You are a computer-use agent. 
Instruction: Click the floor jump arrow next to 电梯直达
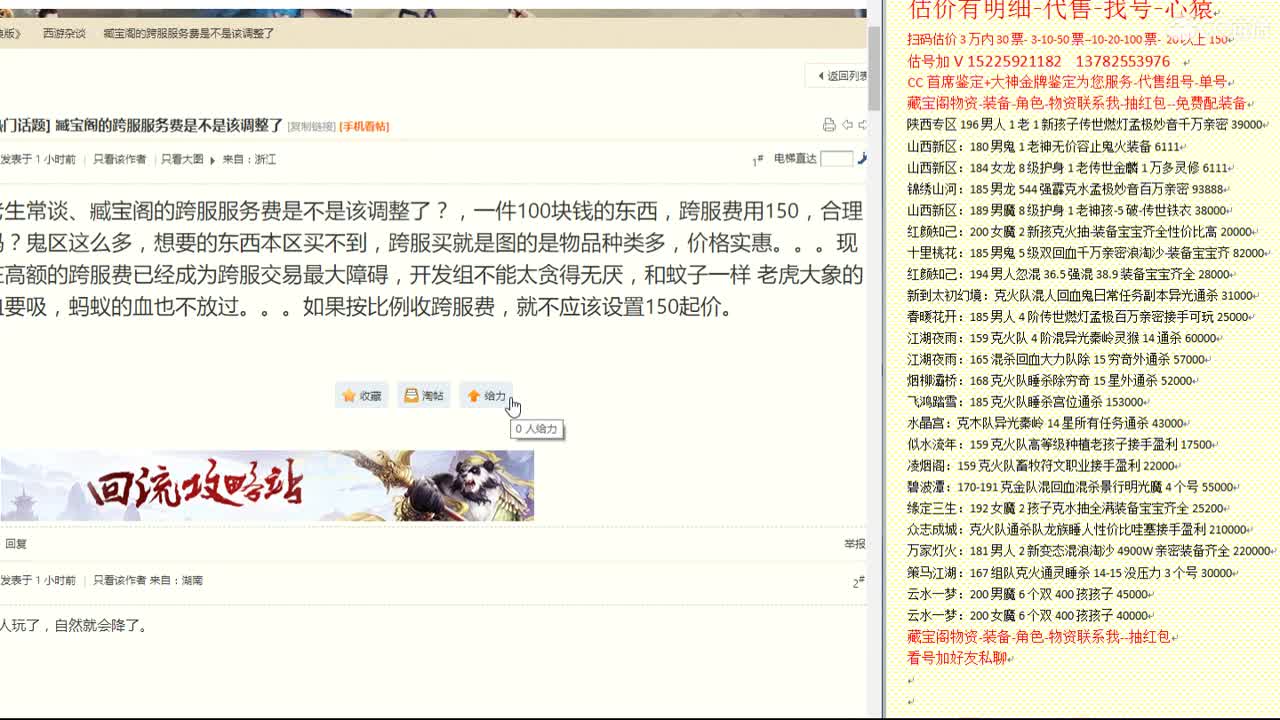click(x=862, y=158)
